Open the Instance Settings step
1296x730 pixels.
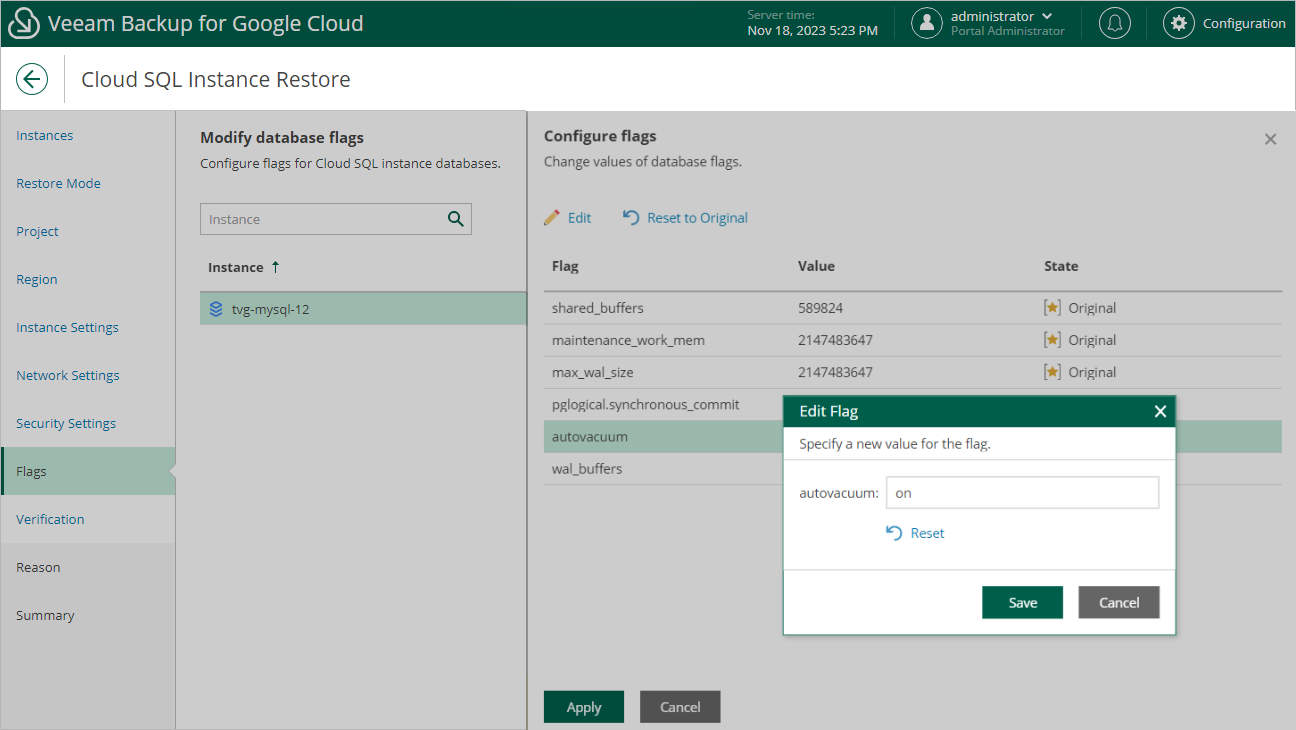point(67,327)
